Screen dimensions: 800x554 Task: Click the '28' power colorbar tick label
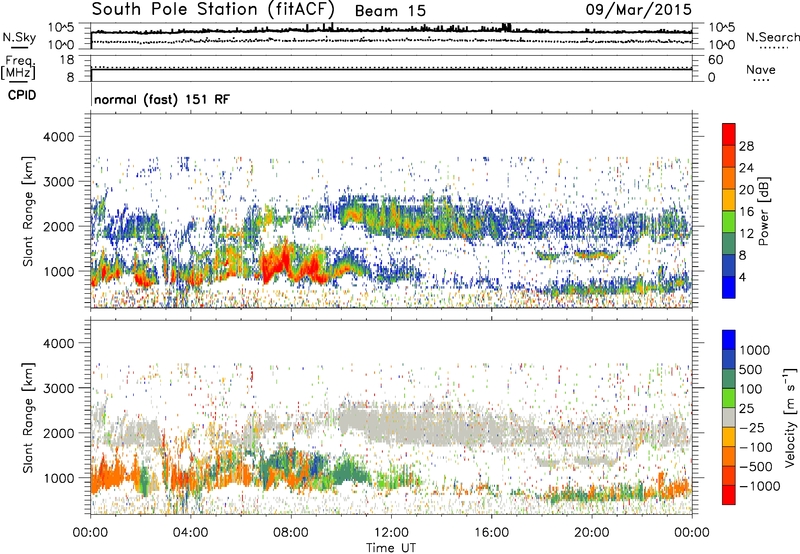pos(746,146)
